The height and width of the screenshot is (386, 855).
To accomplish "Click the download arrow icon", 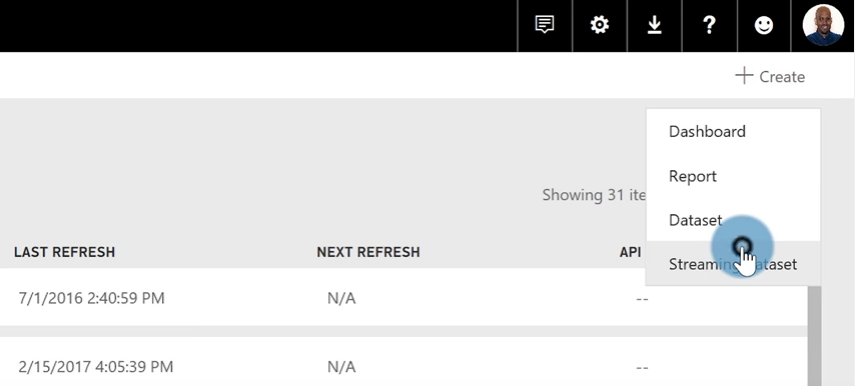I will (654, 25).
